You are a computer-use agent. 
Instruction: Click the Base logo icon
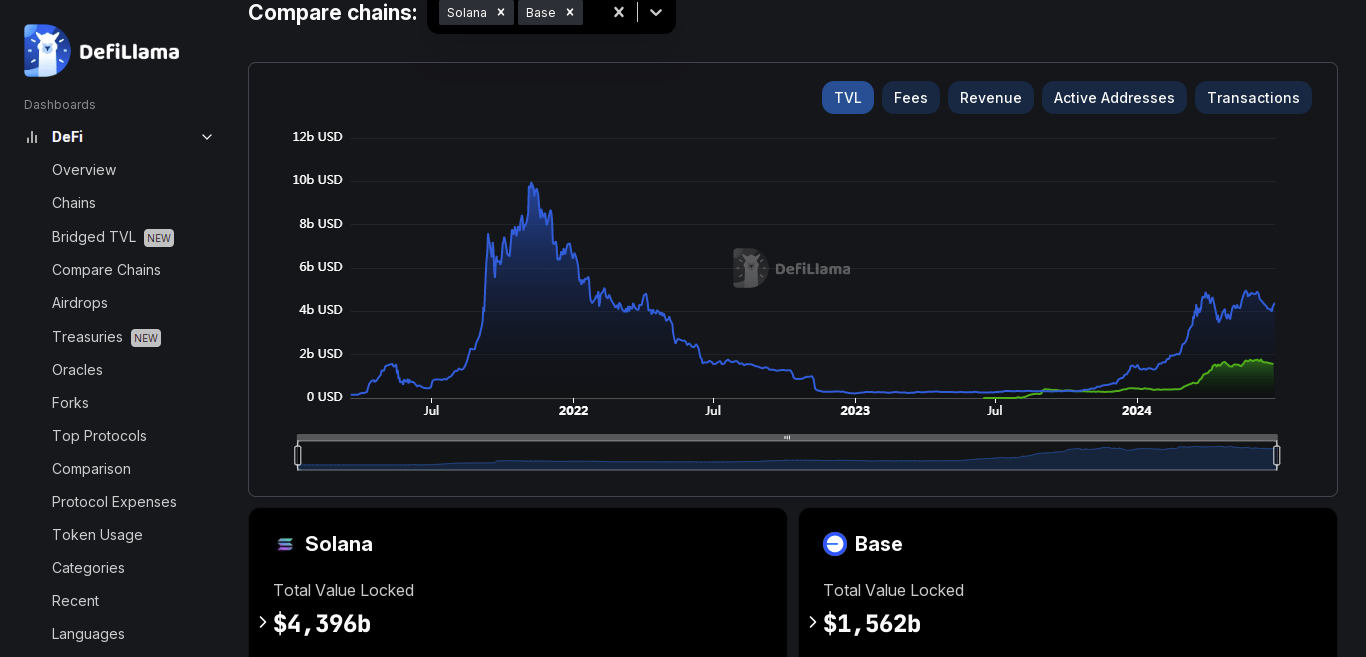(x=835, y=544)
